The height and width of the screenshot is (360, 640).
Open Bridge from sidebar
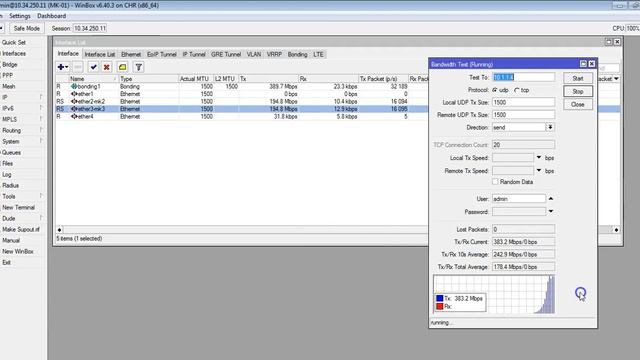[x=10, y=64]
